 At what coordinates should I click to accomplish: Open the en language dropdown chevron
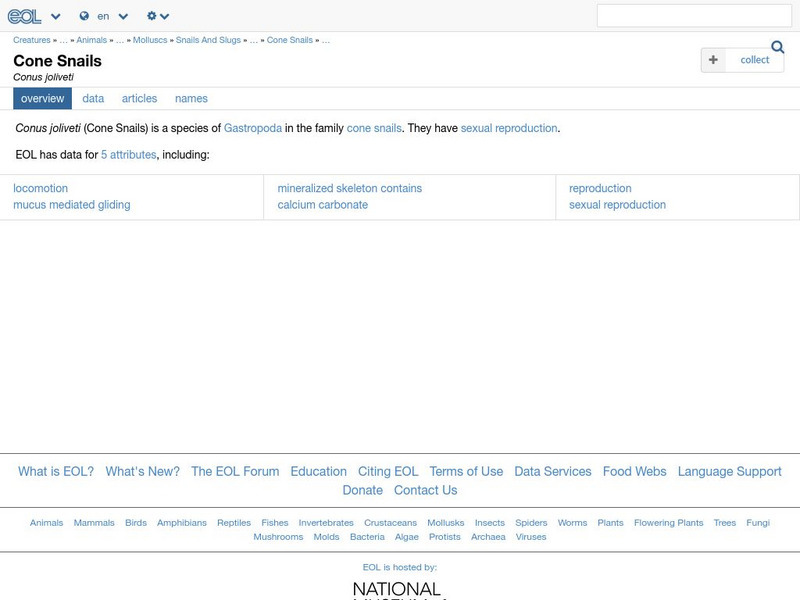[123, 16]
